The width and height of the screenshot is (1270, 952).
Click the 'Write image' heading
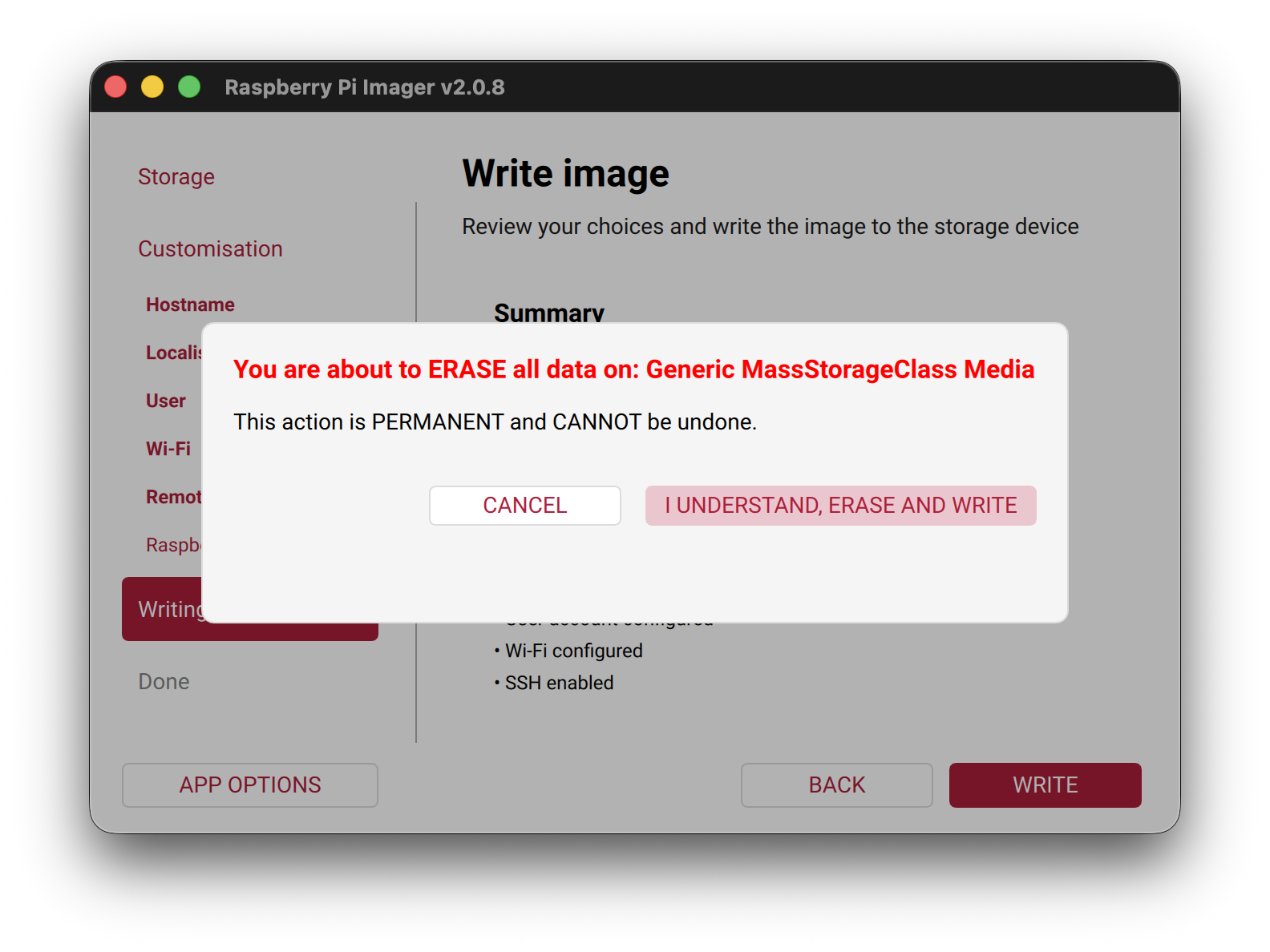click(565, 174)
